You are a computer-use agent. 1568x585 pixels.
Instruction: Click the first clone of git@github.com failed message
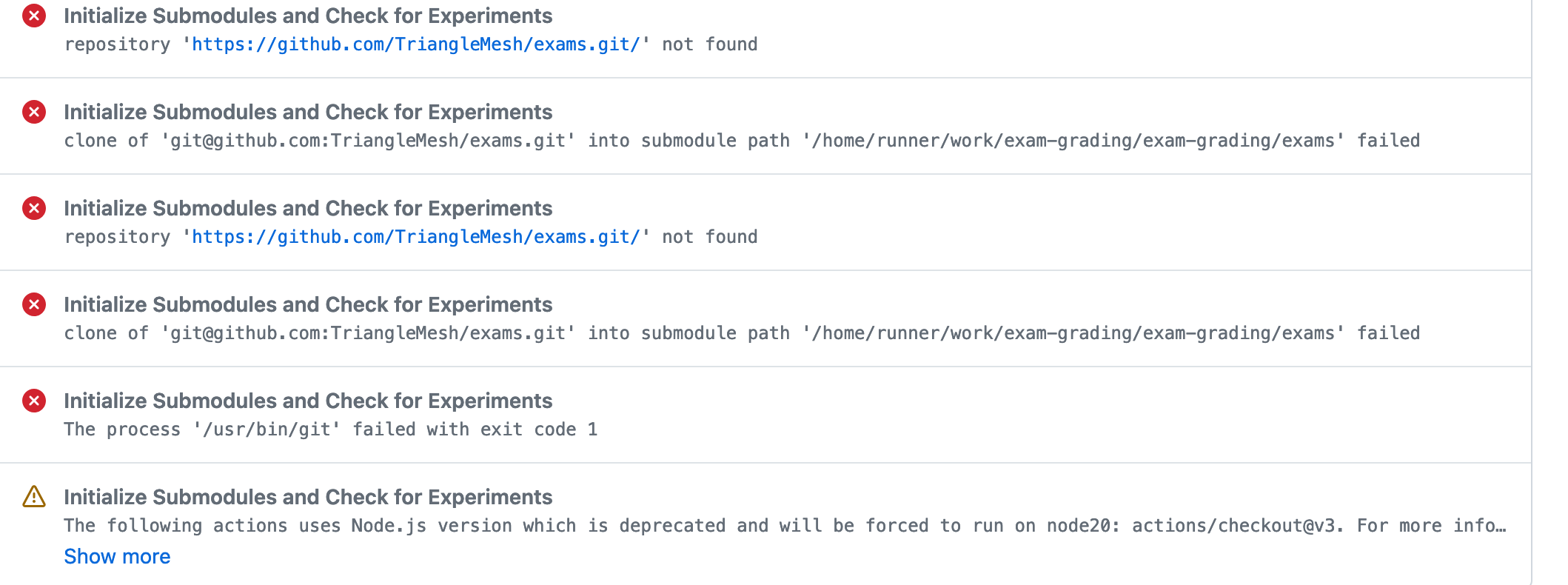[x=742, y=141]
